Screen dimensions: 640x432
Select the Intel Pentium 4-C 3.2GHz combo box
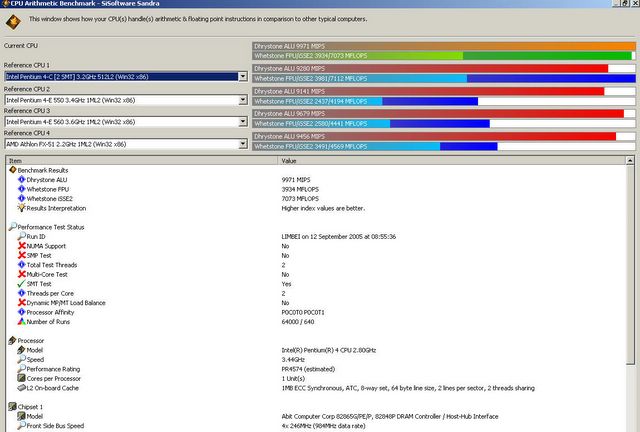126,76
